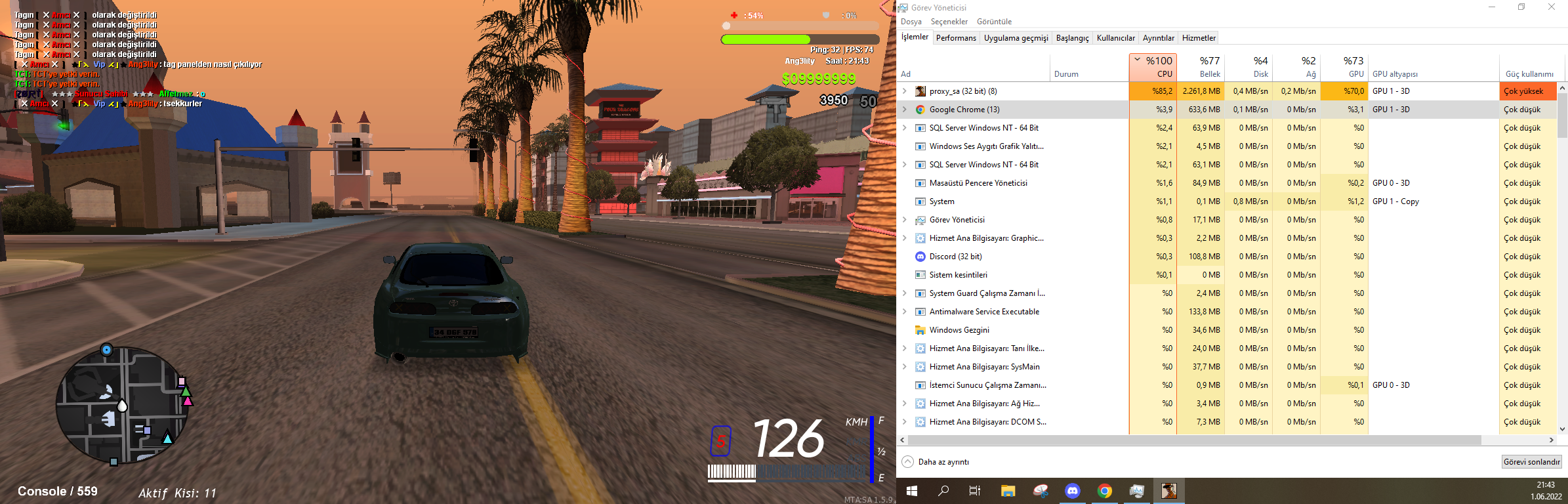Click the horizontal scrollbar track thumb
The height and width of the screenshot is (504, 1568).
pos(1194,440)
